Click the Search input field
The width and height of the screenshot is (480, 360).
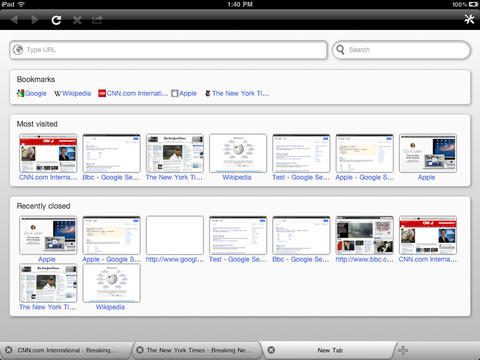point(401,50)
